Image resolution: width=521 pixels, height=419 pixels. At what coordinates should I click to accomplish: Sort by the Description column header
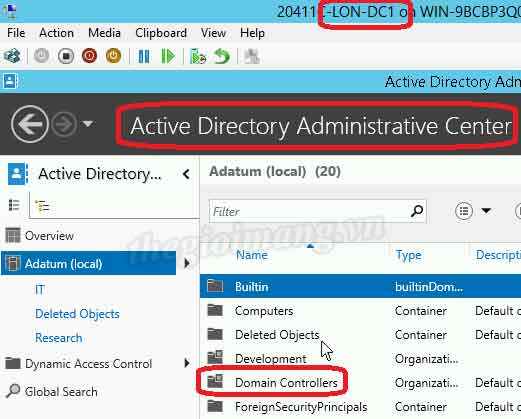pyautogui.click(x=498, y=255)
